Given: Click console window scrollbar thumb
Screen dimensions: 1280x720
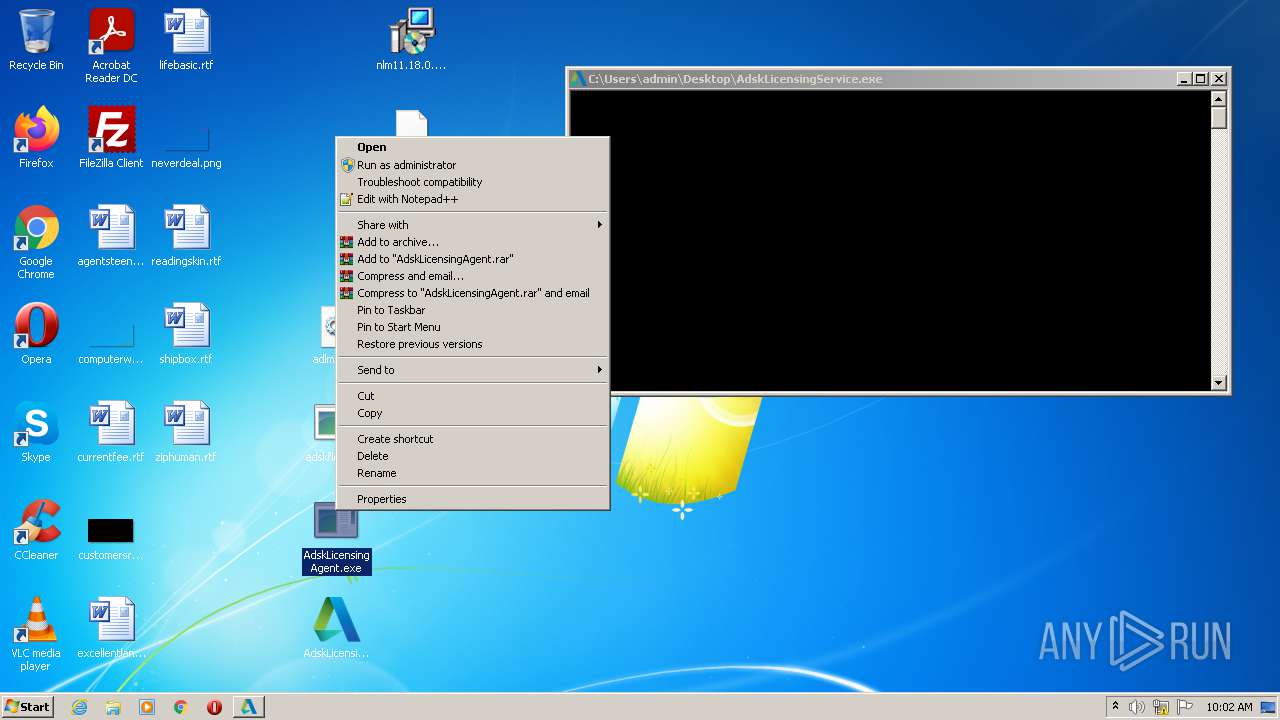Looking at the screenshot, I should (x=1218, y=117).
